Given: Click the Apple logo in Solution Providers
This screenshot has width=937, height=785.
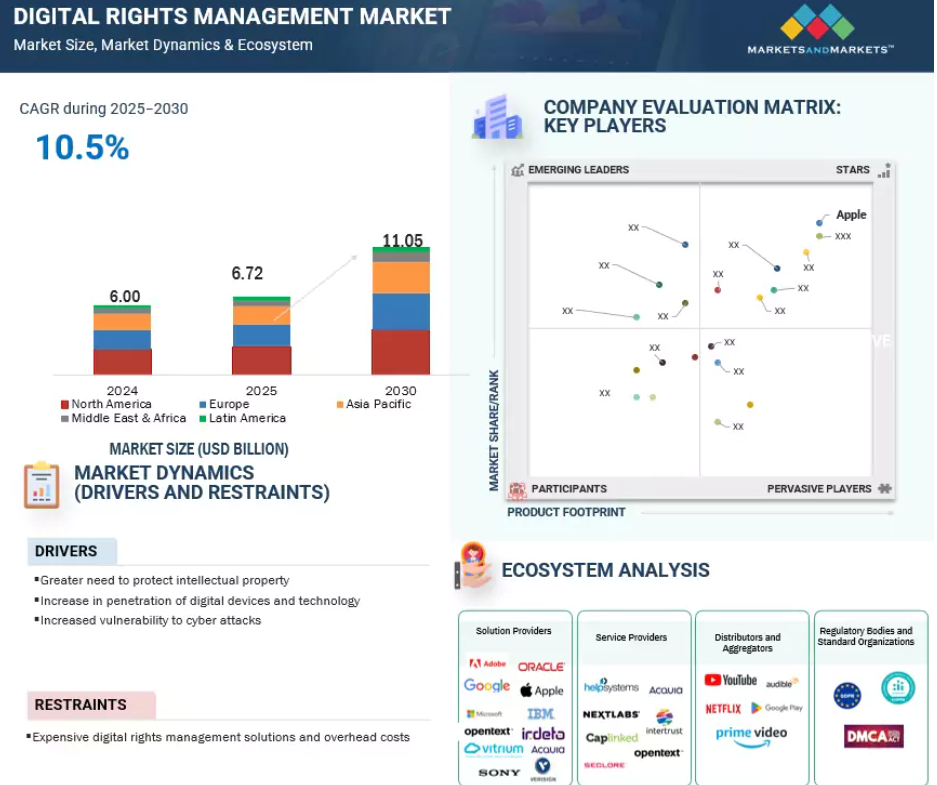Looking at the screenshot, I should click(x=541, y=691).
